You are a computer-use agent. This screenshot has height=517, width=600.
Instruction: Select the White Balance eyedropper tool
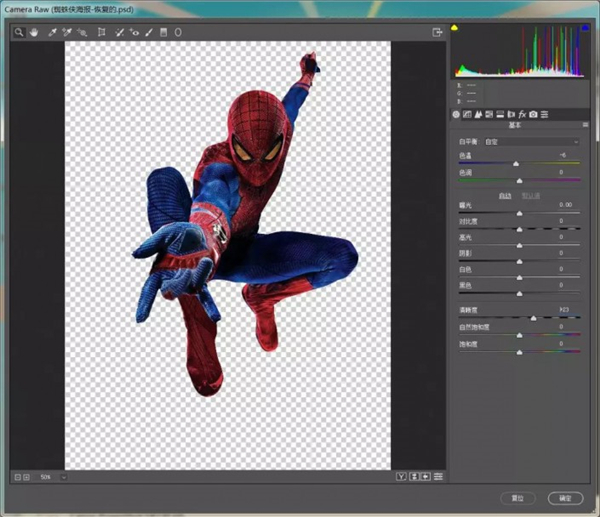[x=52, y=32]
